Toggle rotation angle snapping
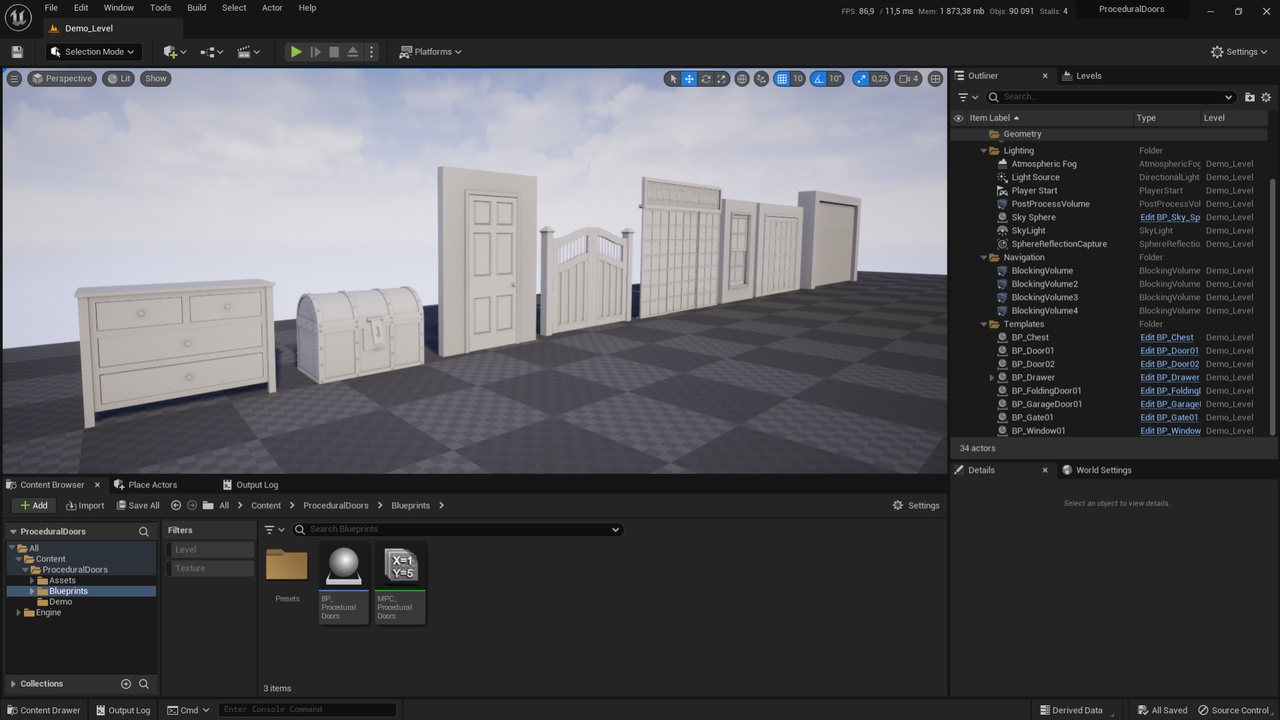 point(818,79)
